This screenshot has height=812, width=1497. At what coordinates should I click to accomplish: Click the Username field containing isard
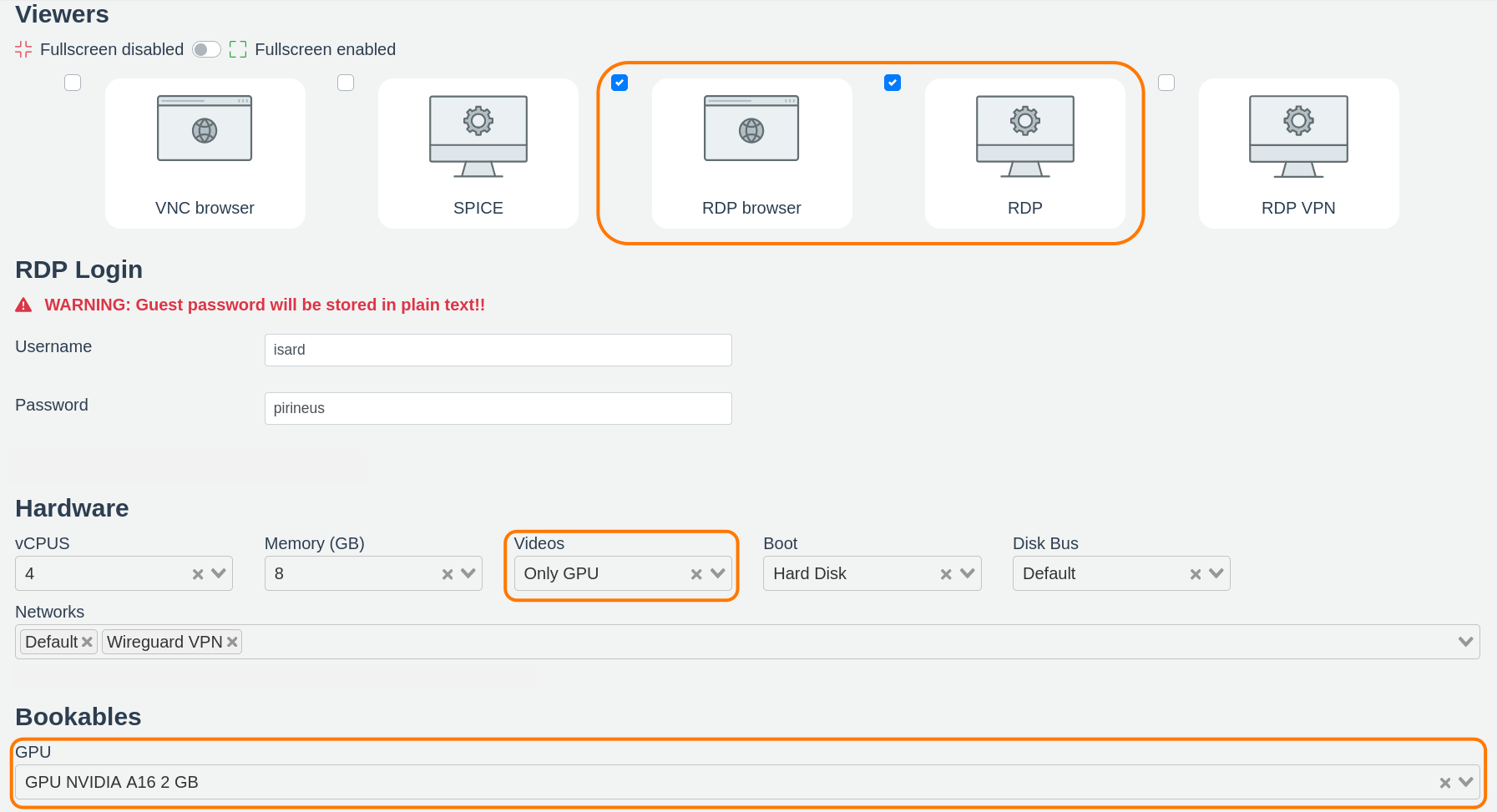tap(498, 350)
